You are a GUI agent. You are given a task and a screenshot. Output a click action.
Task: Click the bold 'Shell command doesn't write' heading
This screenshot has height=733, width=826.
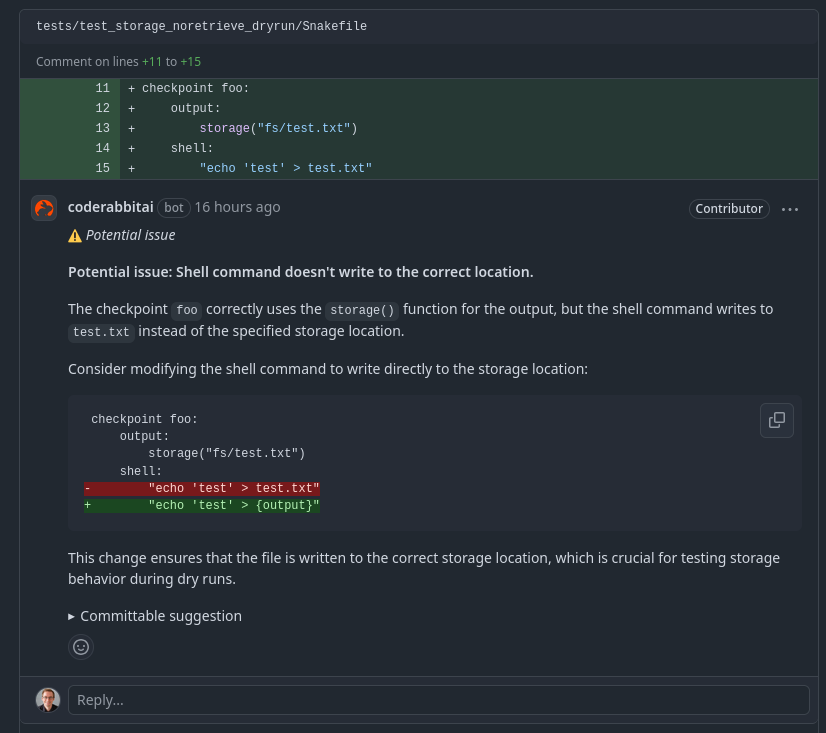click(x=301, y=272)
